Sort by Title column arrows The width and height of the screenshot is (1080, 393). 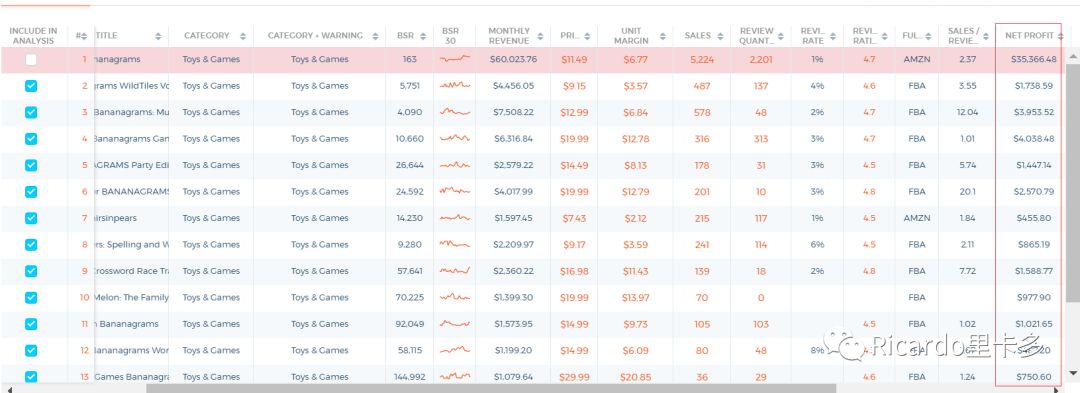(x=158, y=36)
